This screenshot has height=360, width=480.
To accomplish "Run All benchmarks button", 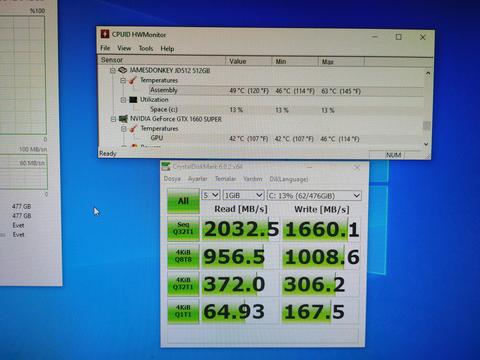I will click(x=183, y=201).
